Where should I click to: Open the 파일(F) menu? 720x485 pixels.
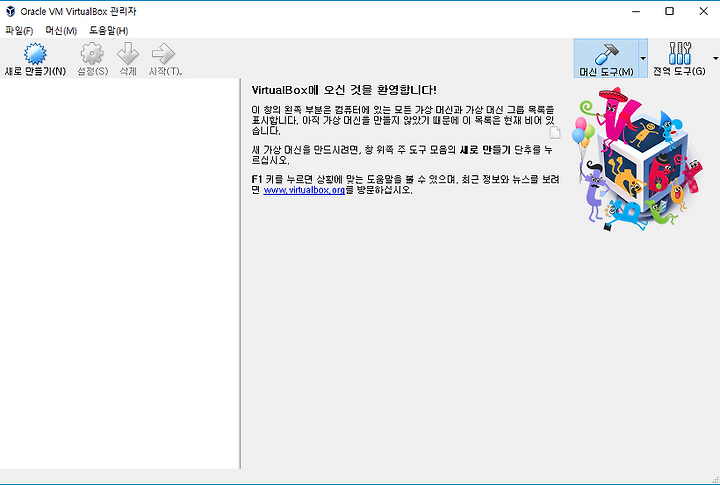pyautogui.click(x=19, y=31)
